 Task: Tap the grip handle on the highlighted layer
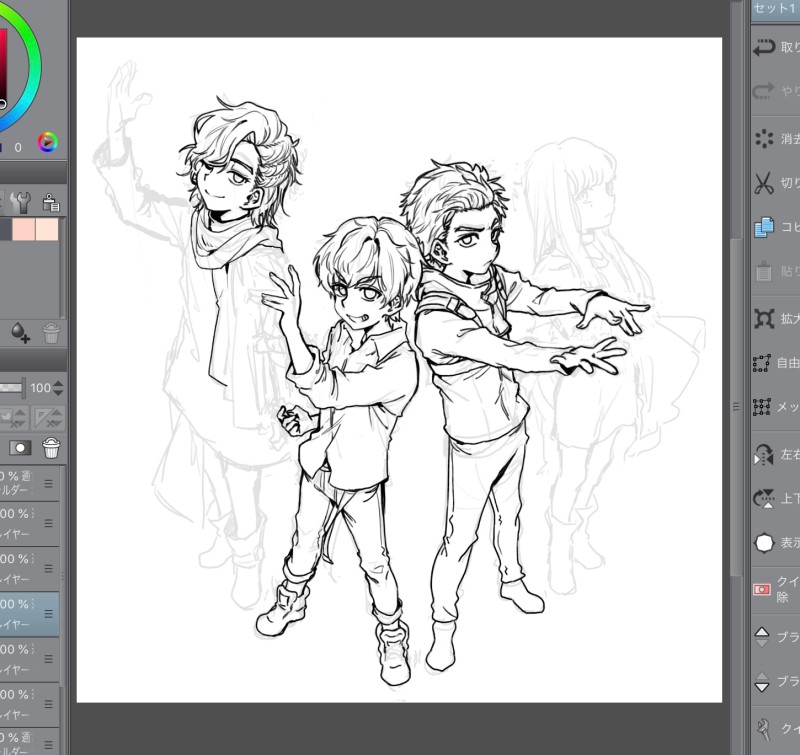click(x=48, y=614)
